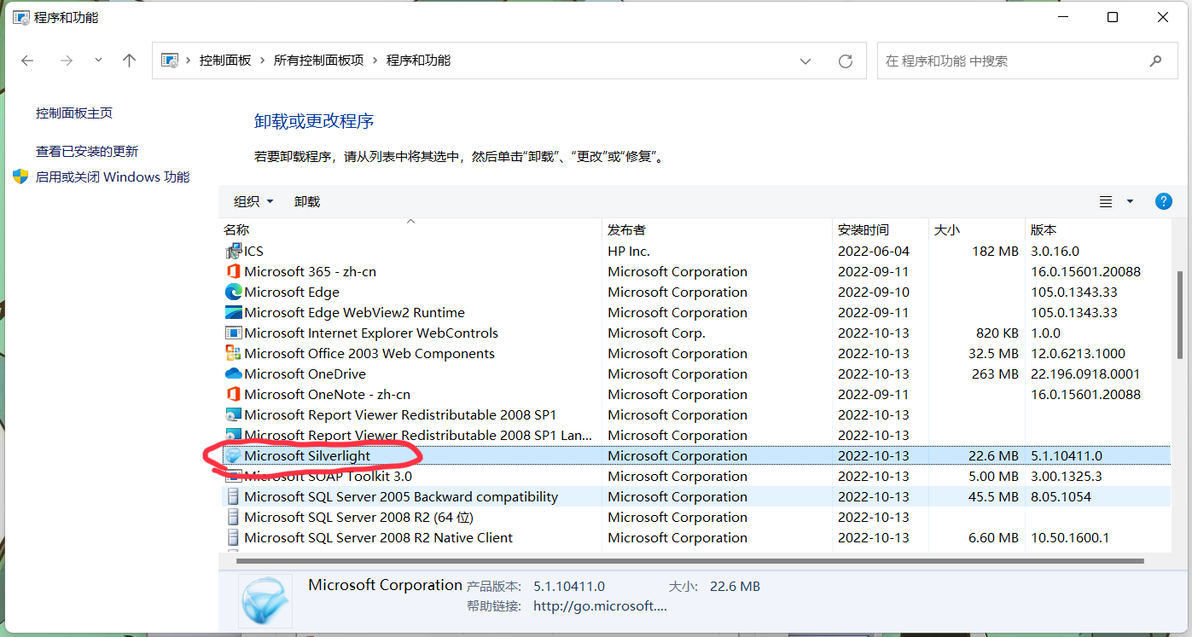Open 查看已安装的更新 link
Viewport: 1192px width, 637px height.
click(87, 151)
